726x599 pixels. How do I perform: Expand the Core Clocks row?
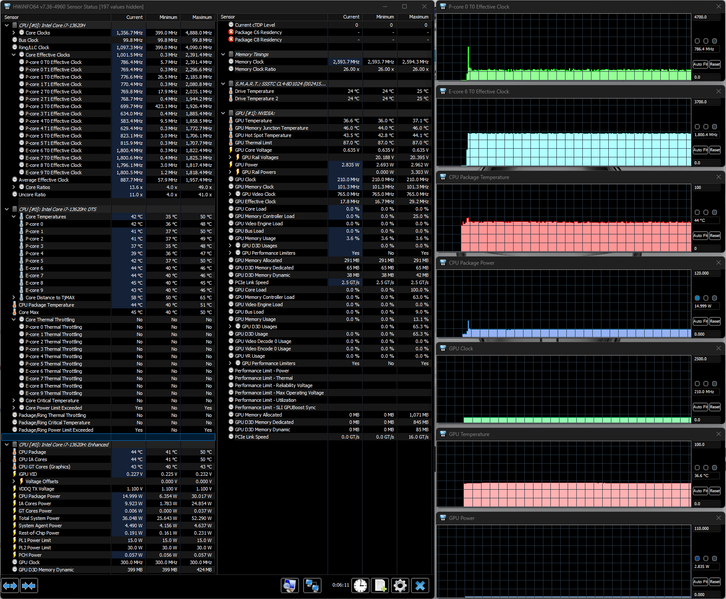(x=14, y=33)
